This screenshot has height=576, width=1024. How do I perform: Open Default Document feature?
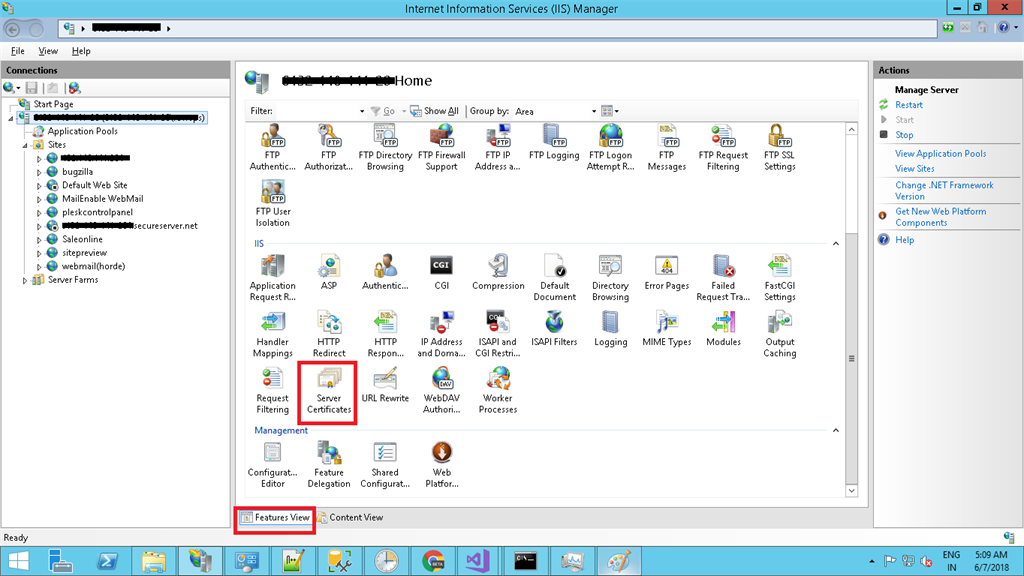coord(554,278)
